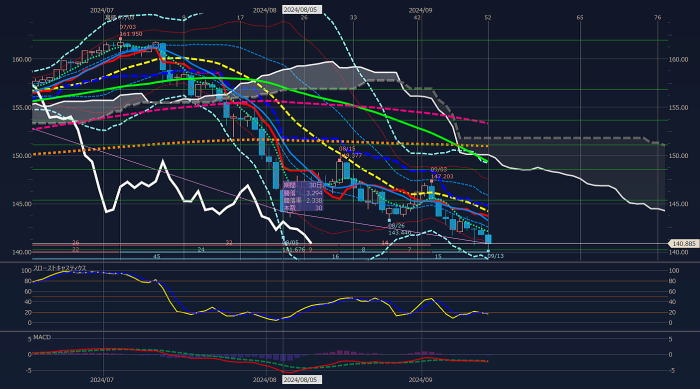Select the 140.885 current price tag

click(x=683, y=244)
